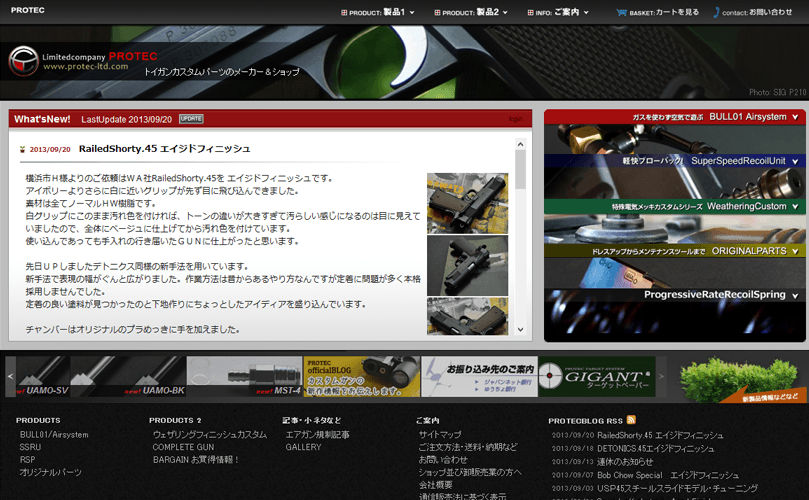Image resolution: width=809 pixels, height=500 pixels.
Task: Open the MST-4 product banner
Action: click(245, 377)
